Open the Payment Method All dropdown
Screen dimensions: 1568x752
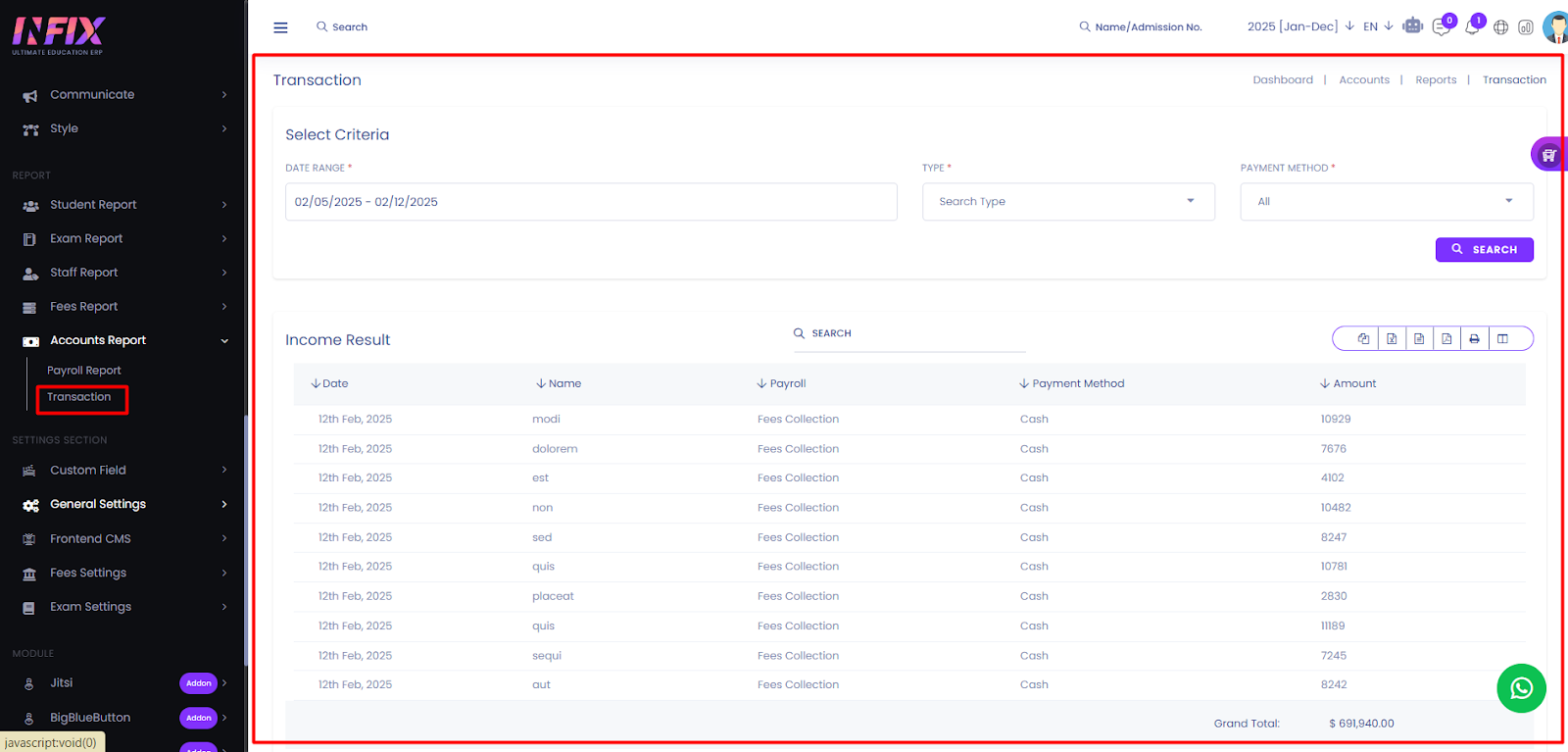[x=1387, y=202]
